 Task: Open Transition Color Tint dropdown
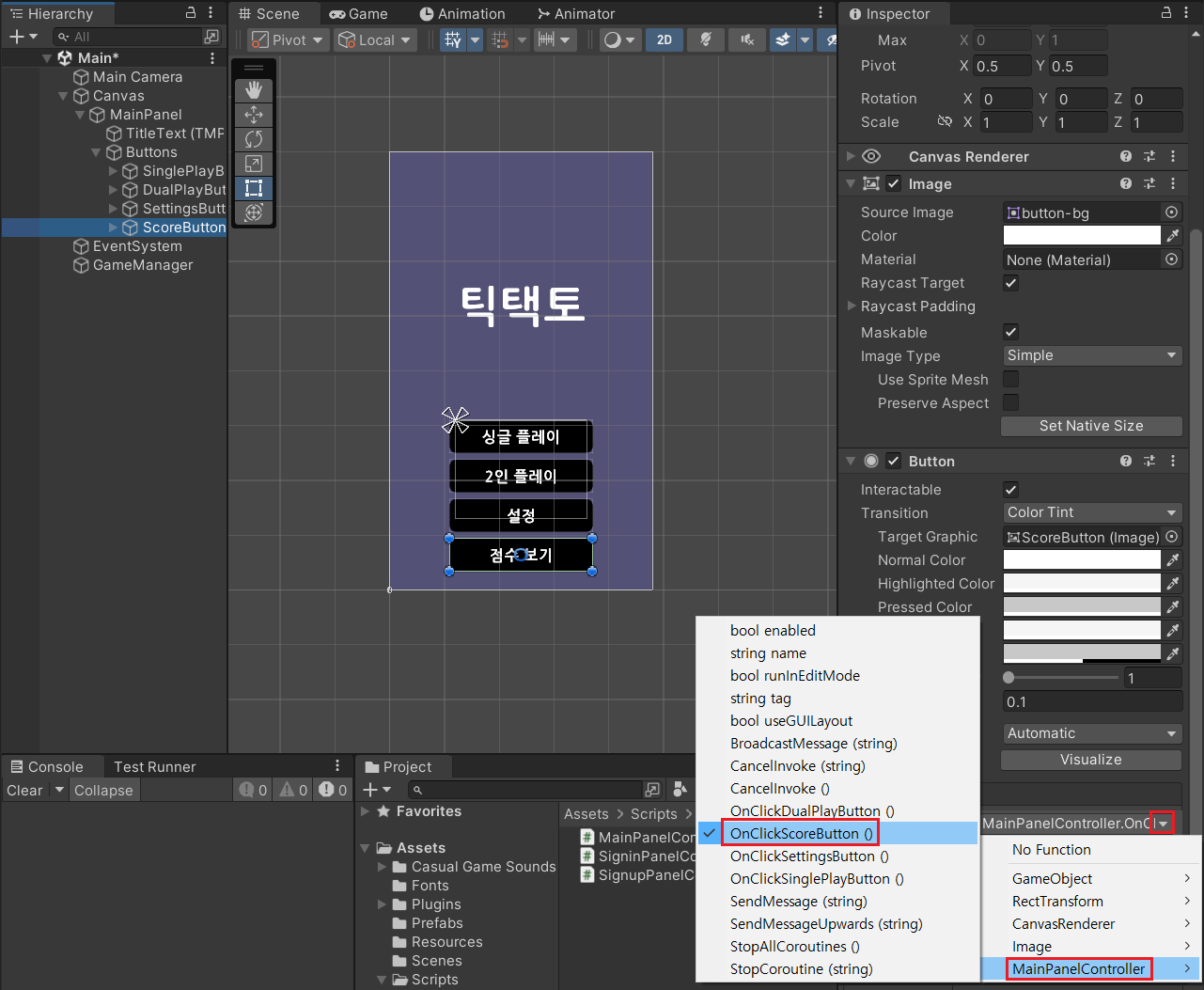tap(1092, 512)
